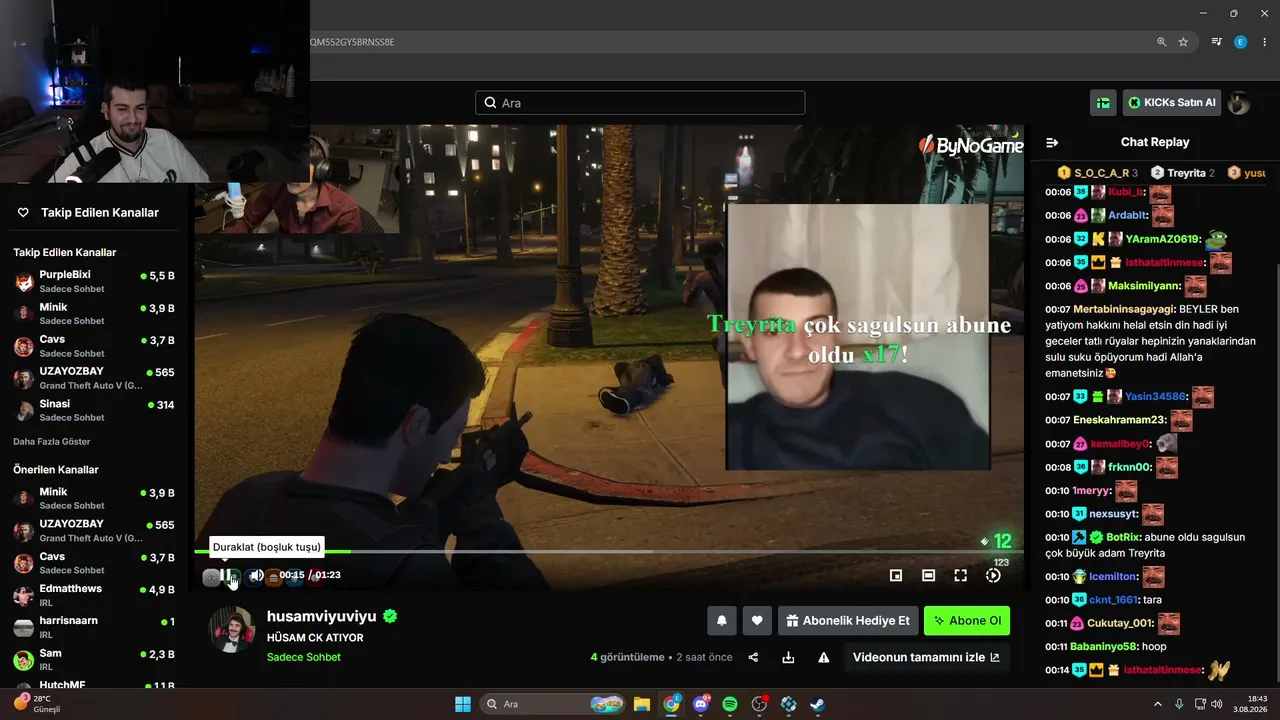1280x720 pixels.
Task: Click Kubi_b username in chat
Action: pos(1125,192)
